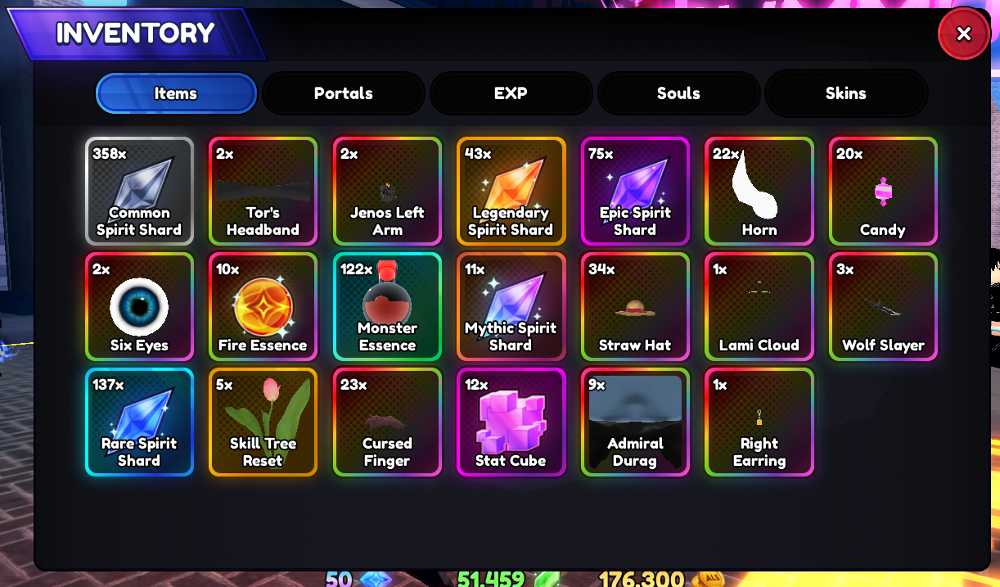The width and height of the screenshot is (1000, 587).
Task: Click the Horn item slot
Action: (759, 191)
